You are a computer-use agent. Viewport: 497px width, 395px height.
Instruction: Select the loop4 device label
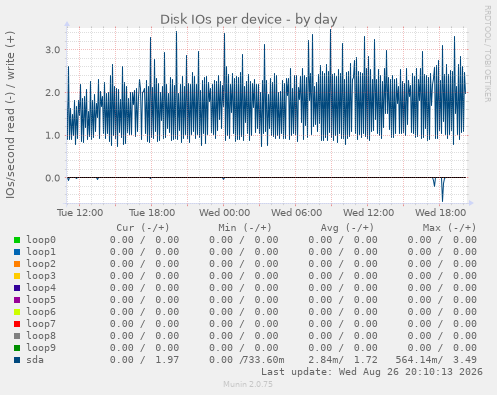41,288
